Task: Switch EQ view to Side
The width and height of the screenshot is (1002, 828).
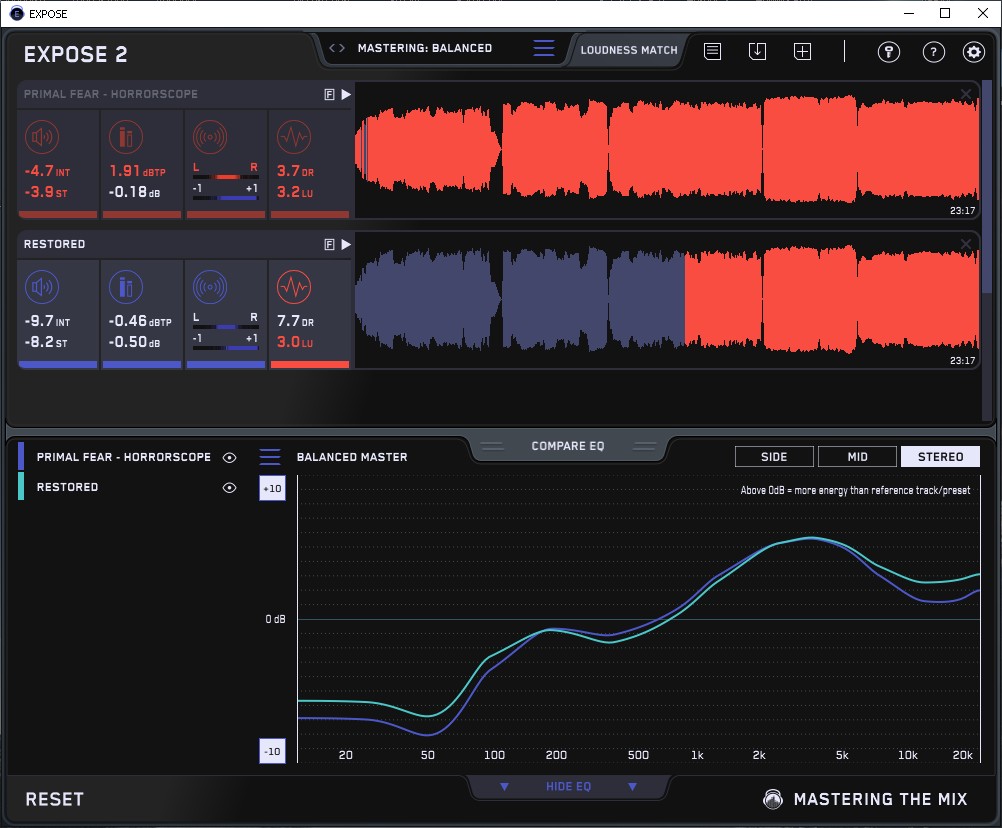Action: (774, 457)
